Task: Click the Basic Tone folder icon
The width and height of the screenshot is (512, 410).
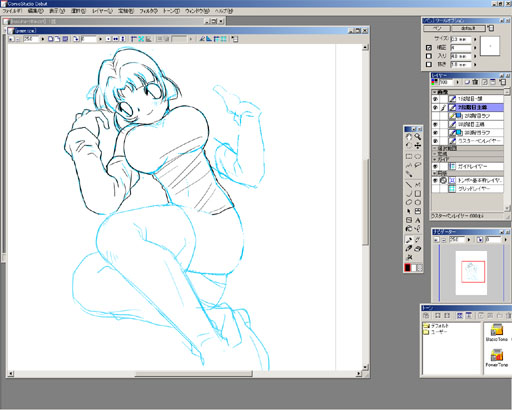Action: (x=496, y=330)
